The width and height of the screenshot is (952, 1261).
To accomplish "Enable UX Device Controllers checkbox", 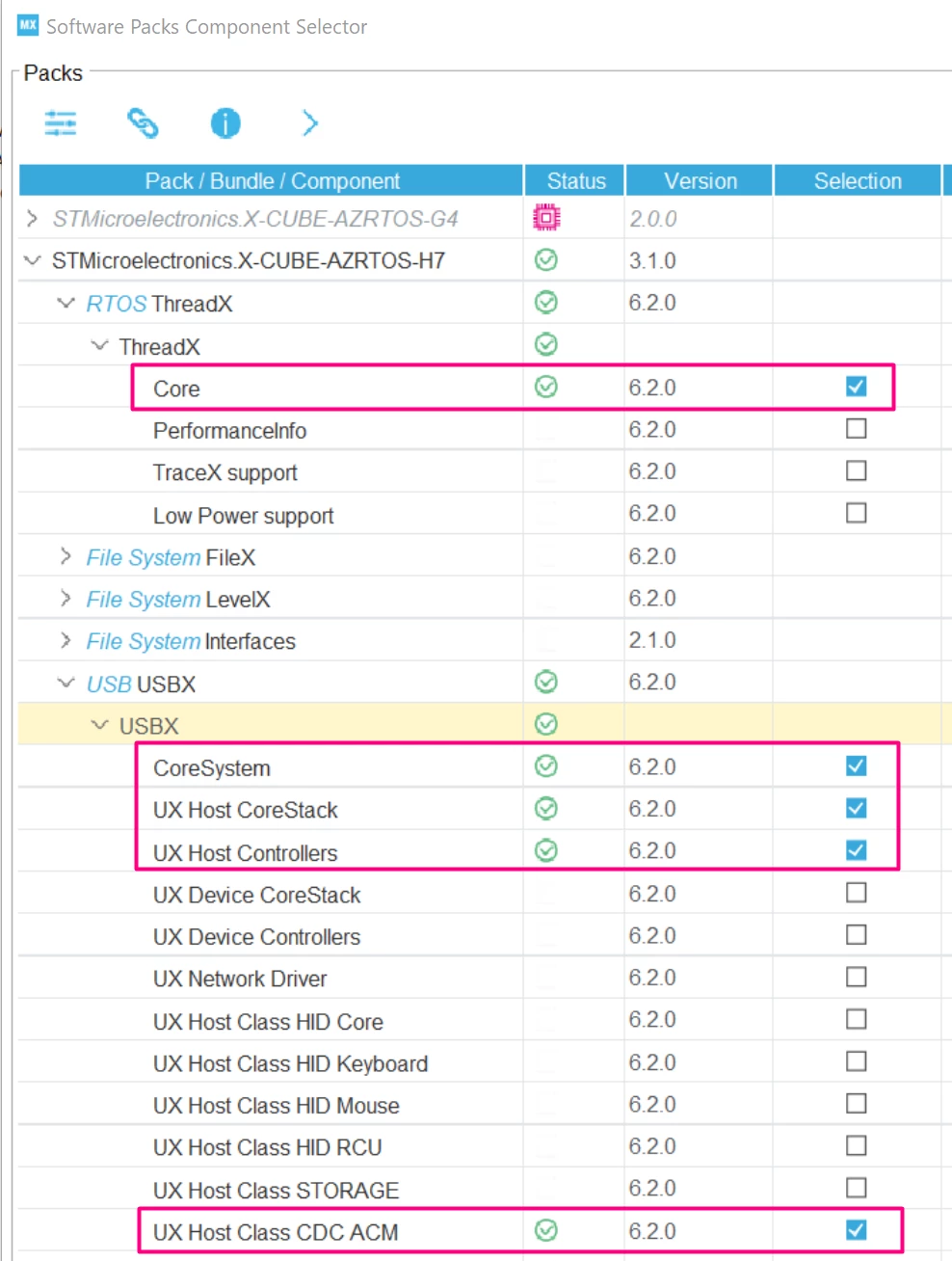I will (856, 935).
